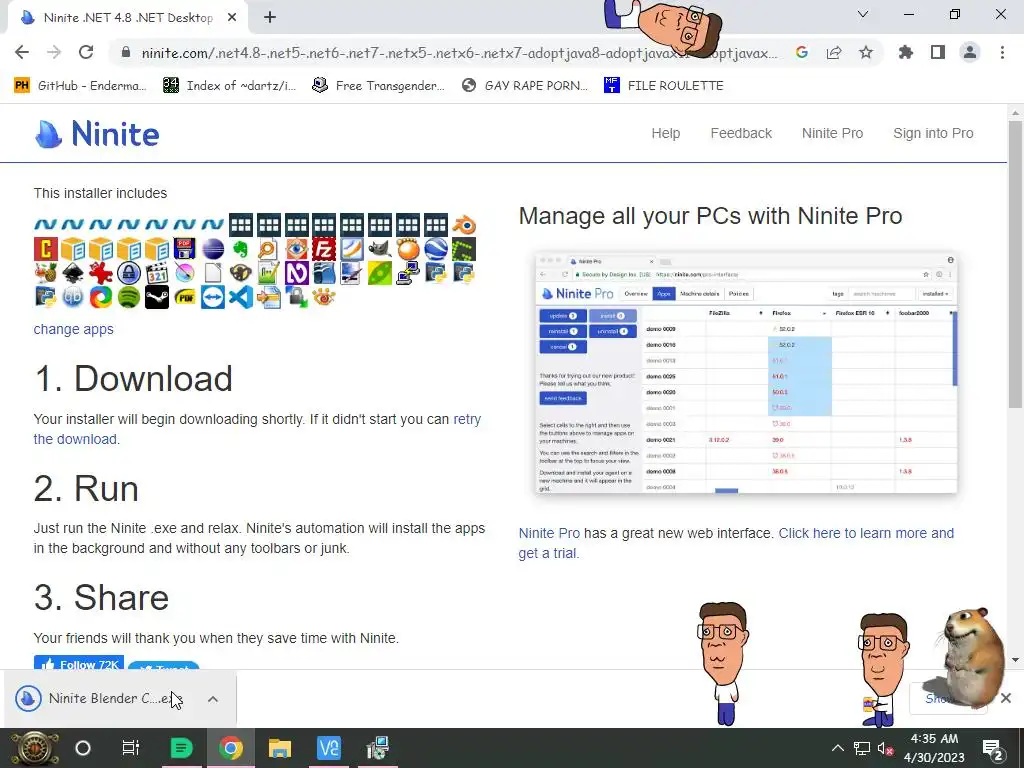Screen dimensions: 1024x768
Task: Open Ninite Pro in header navigation
Action: 832,133
